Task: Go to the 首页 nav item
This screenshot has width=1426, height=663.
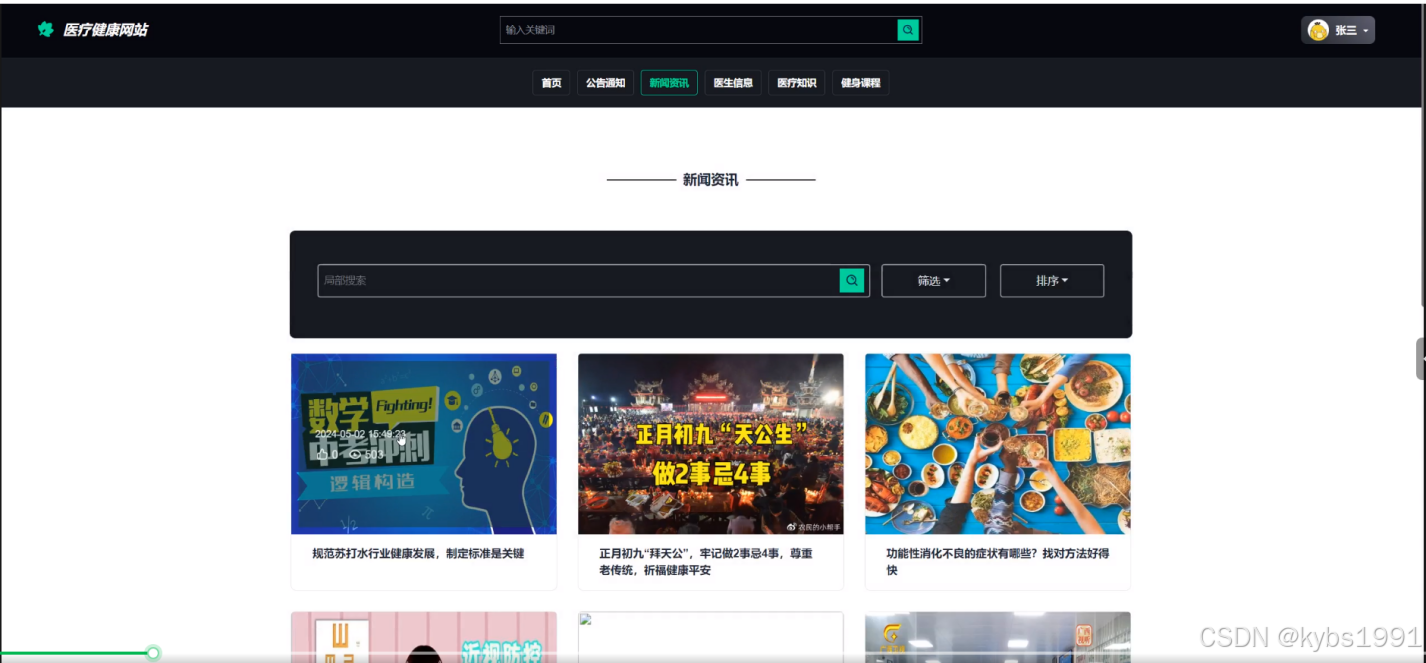Action: (x=551, y=83)
